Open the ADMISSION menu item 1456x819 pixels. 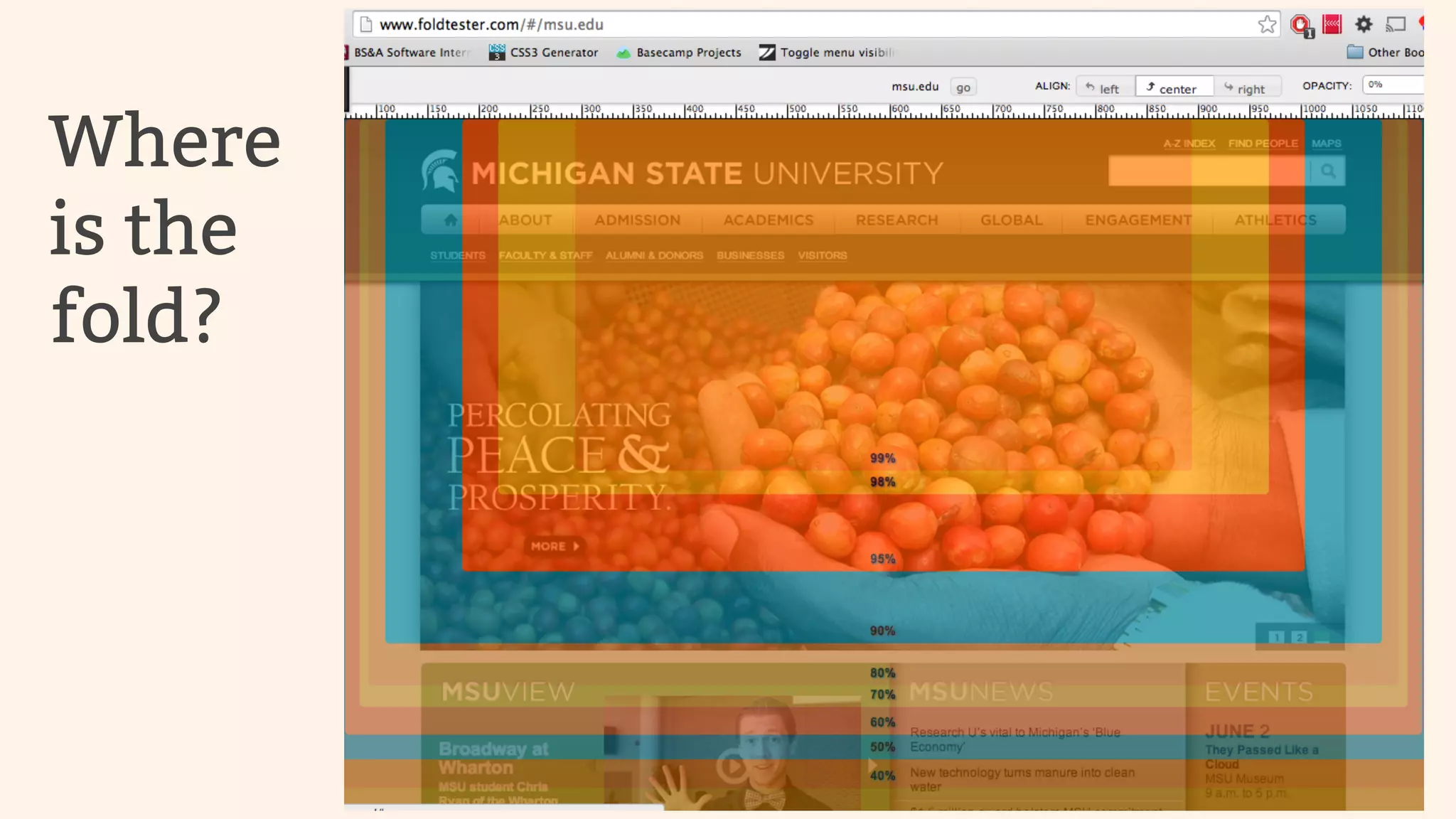pos(637,220)
